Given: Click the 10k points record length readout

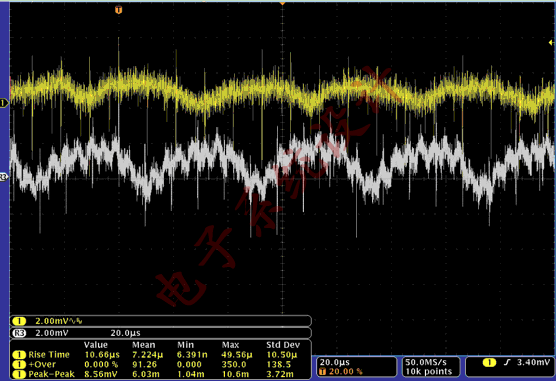Looking at the screenshot, I should point(429,371).
